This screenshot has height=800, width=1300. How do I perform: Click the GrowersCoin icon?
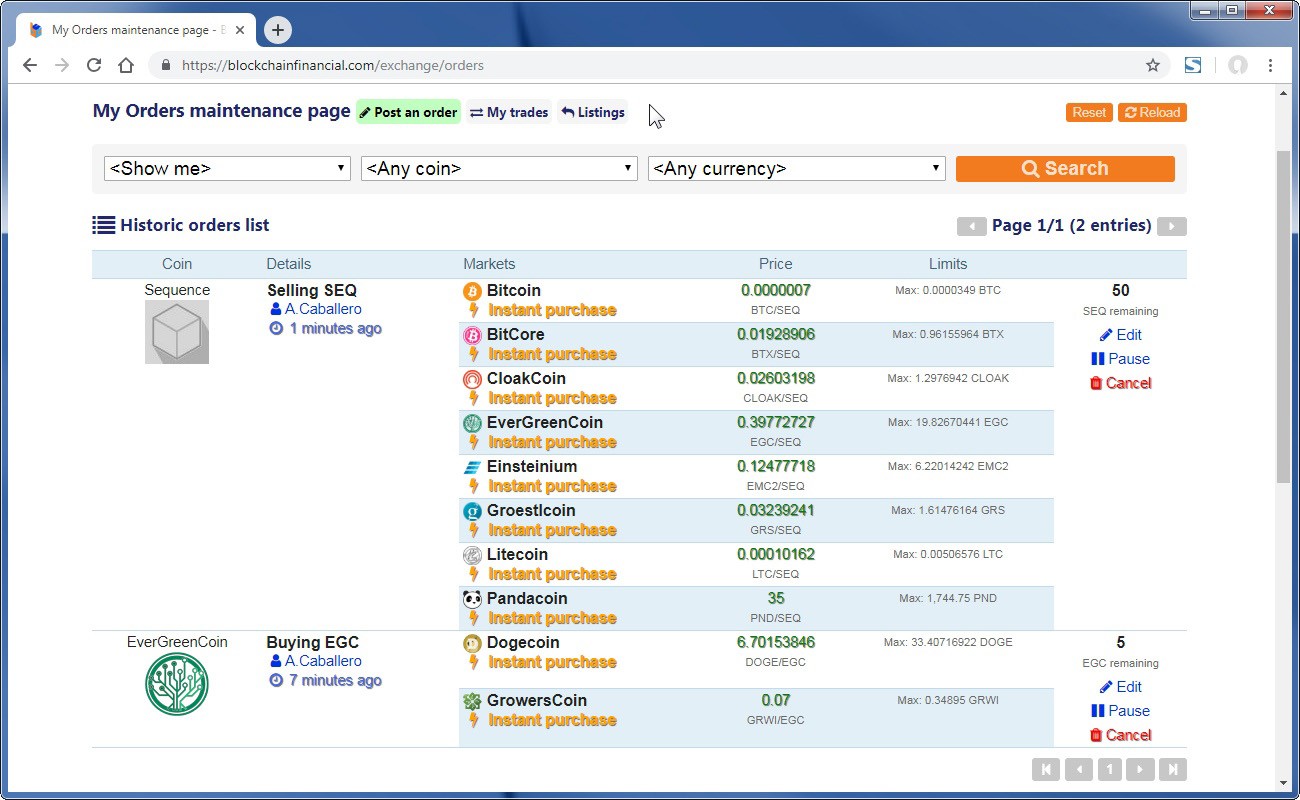(472, 701)
